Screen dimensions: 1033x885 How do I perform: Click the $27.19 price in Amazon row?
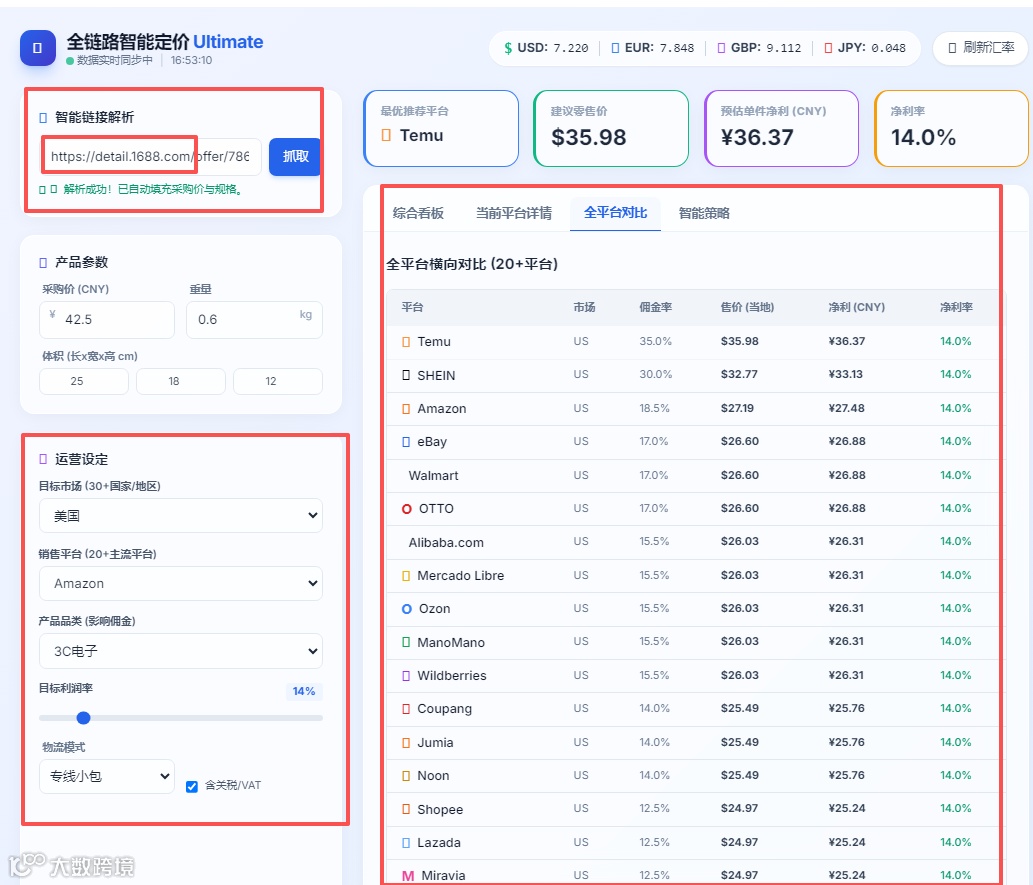coord(737,409)
